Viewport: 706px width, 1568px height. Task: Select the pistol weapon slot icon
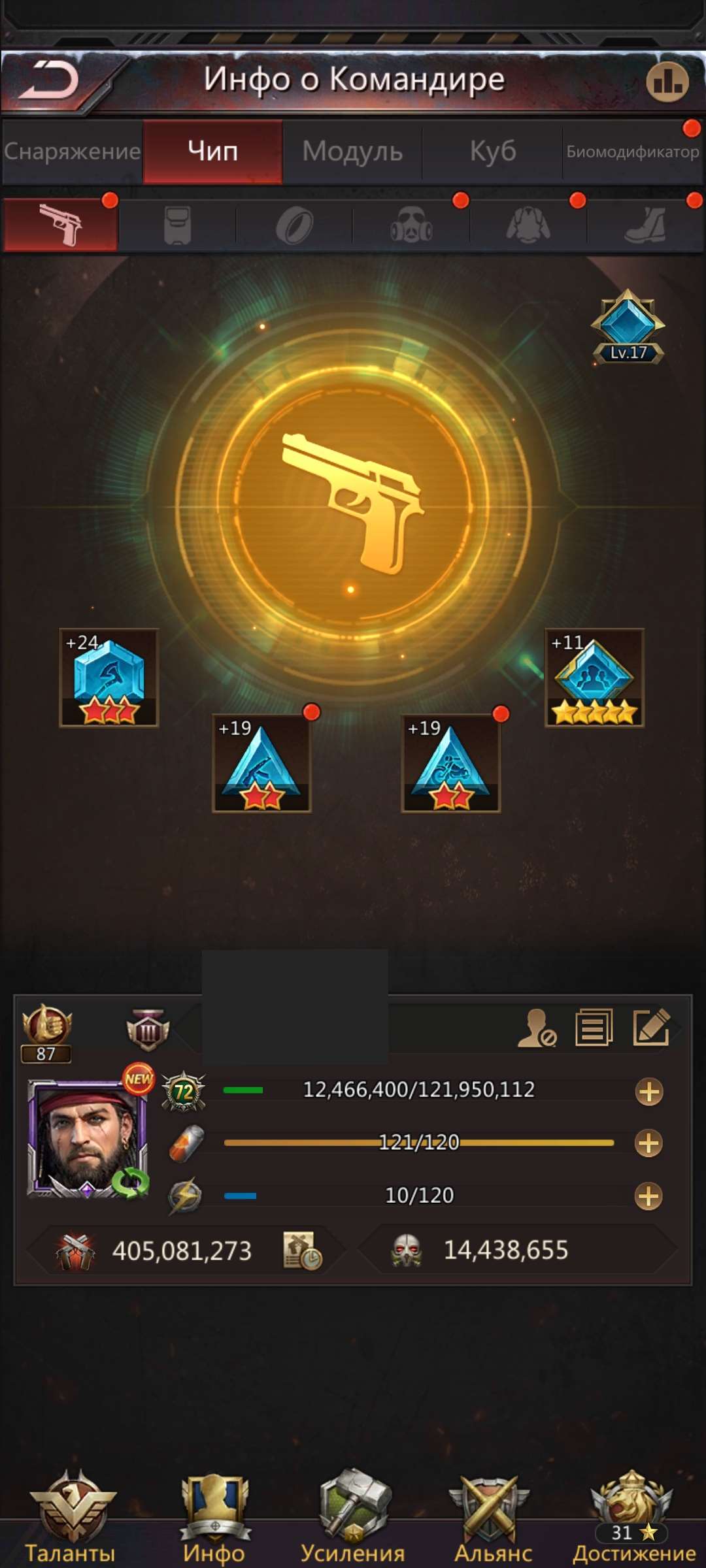pos(61,225)
